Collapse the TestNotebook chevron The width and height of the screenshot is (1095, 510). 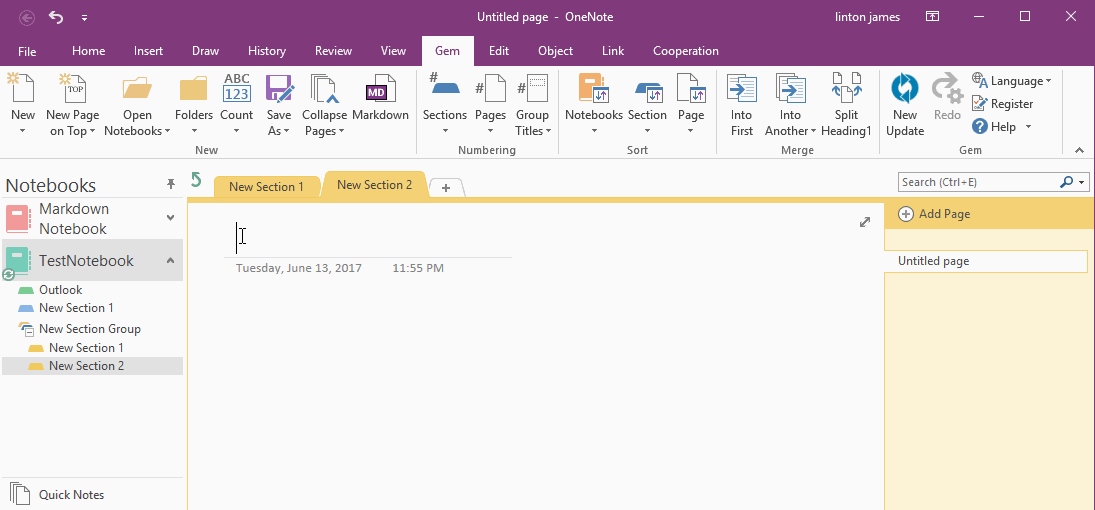170,260
